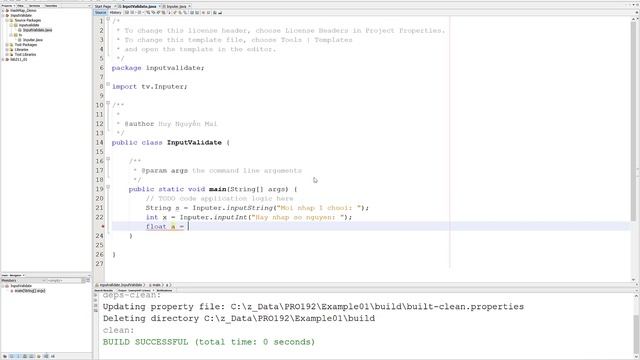Toggle Show Inherited Members in Navigator
Screen dimensions: 640x360
tap(4, 356)
